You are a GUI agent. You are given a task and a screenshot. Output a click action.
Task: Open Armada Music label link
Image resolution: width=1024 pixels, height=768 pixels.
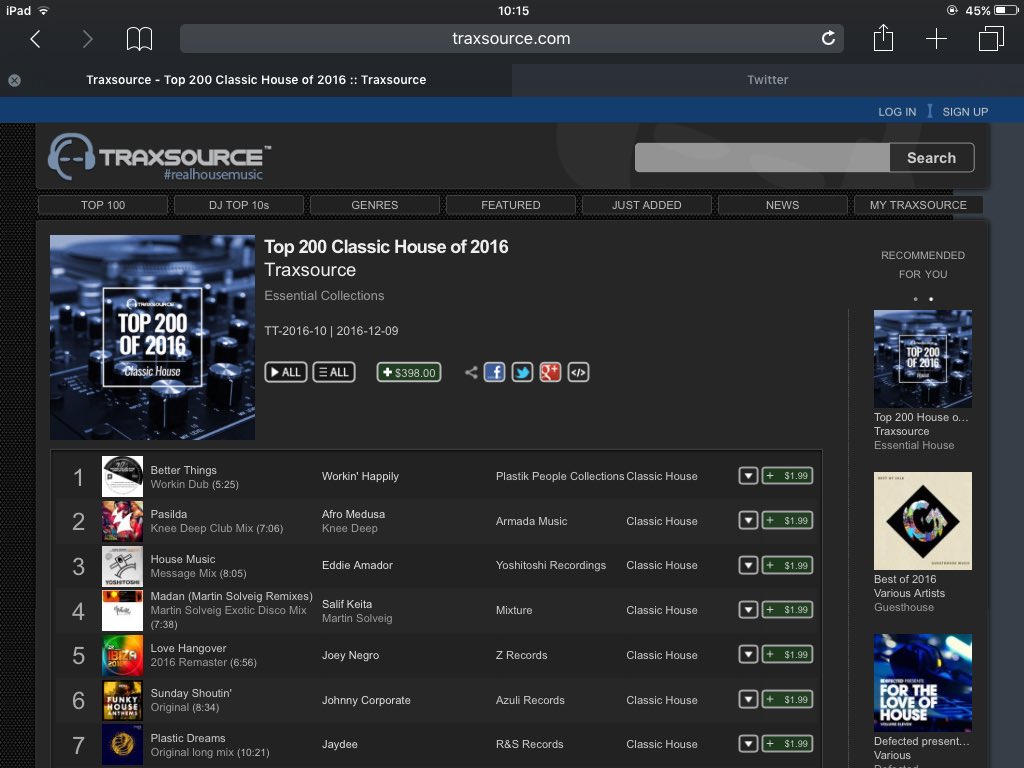click(x=531, y=521)
